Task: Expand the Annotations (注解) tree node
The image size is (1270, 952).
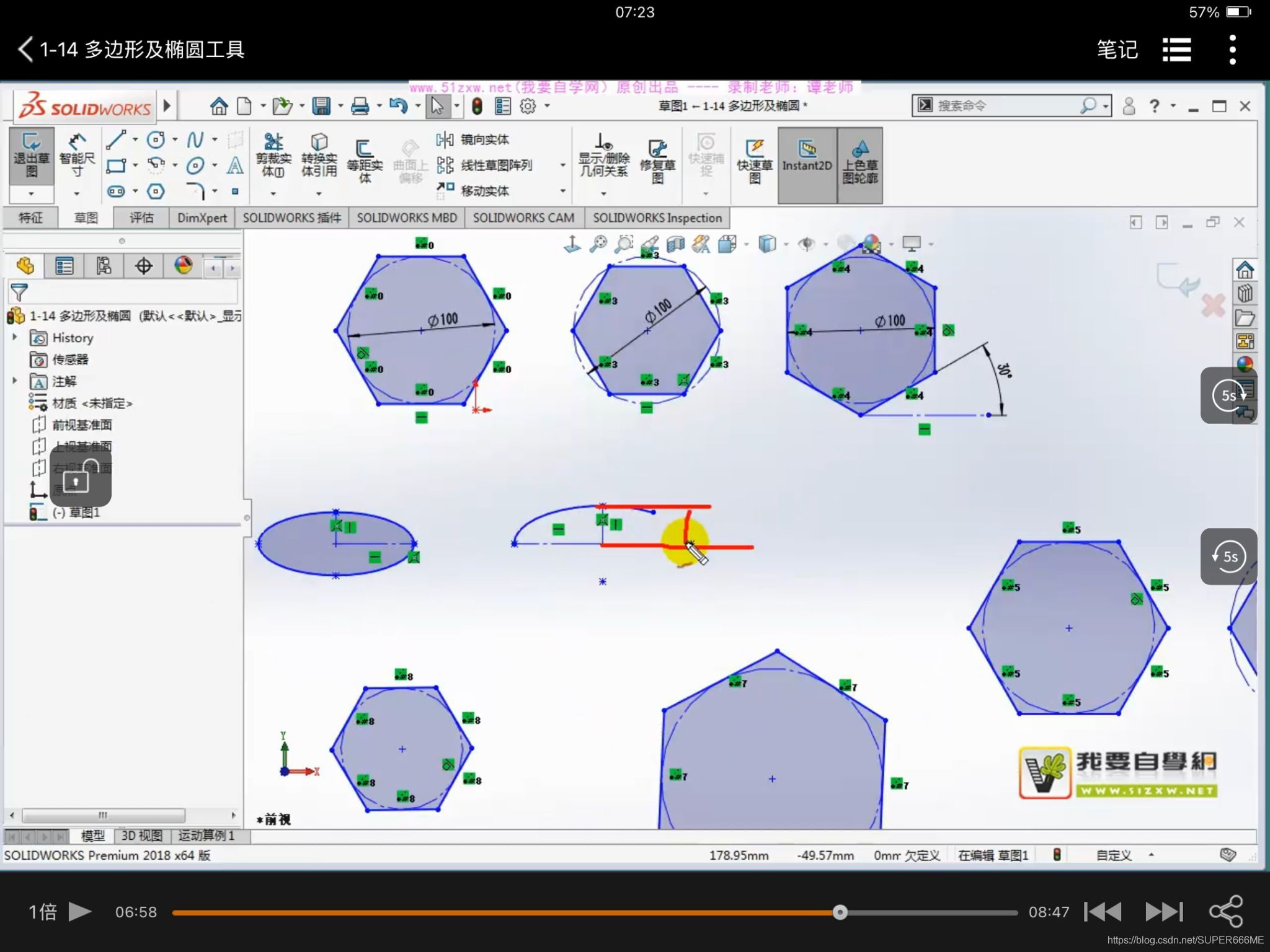Action: pos(15,381)
